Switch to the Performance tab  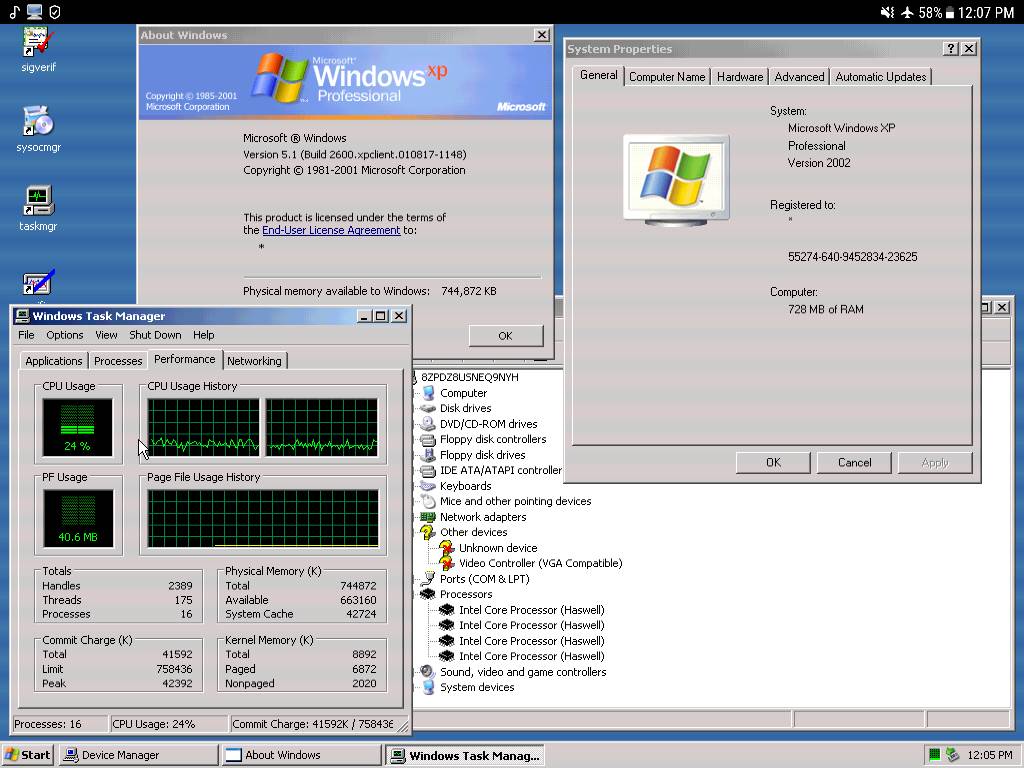point(185,359)
